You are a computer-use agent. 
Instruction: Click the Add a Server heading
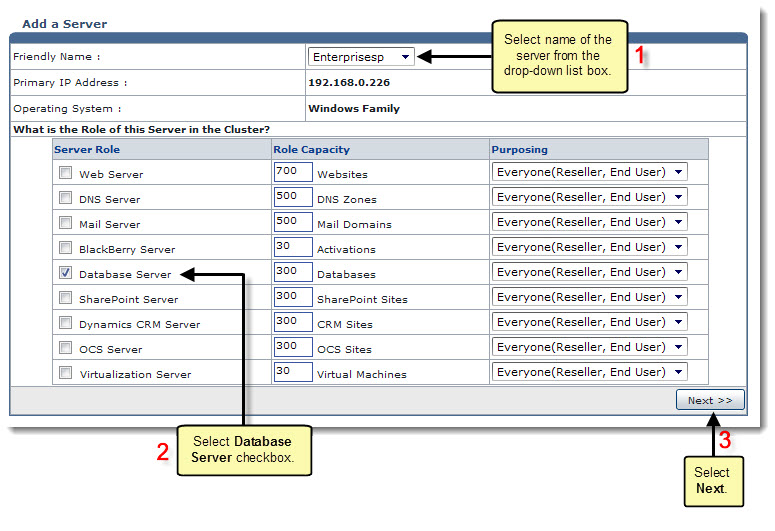tap(65, 24)
